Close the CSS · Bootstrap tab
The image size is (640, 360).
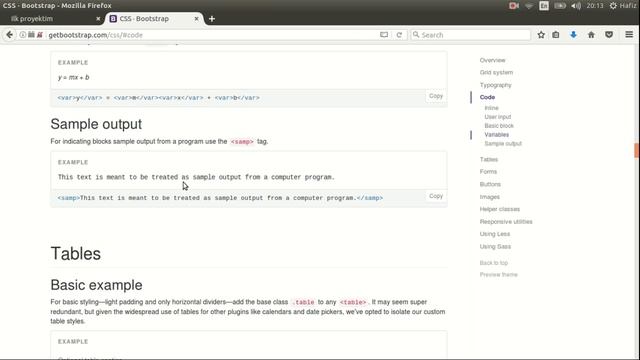coord(196,19)
